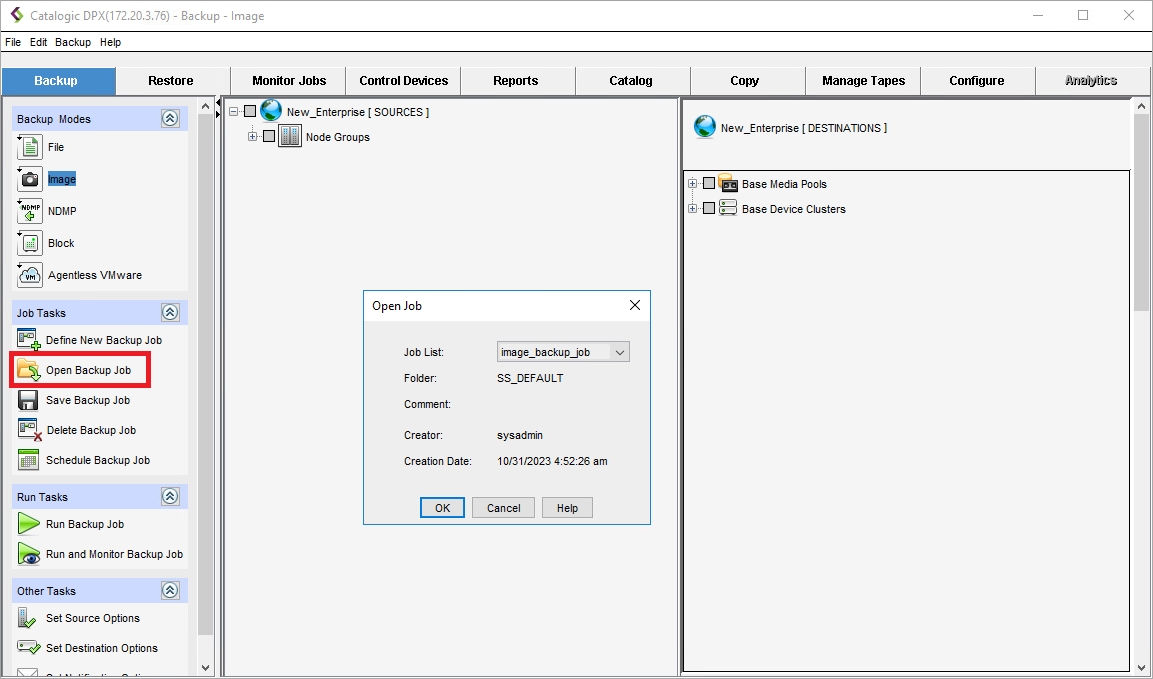Select the NDMP backup mode icon
This screenshot has height=679, width=1153.
(29, 211)
